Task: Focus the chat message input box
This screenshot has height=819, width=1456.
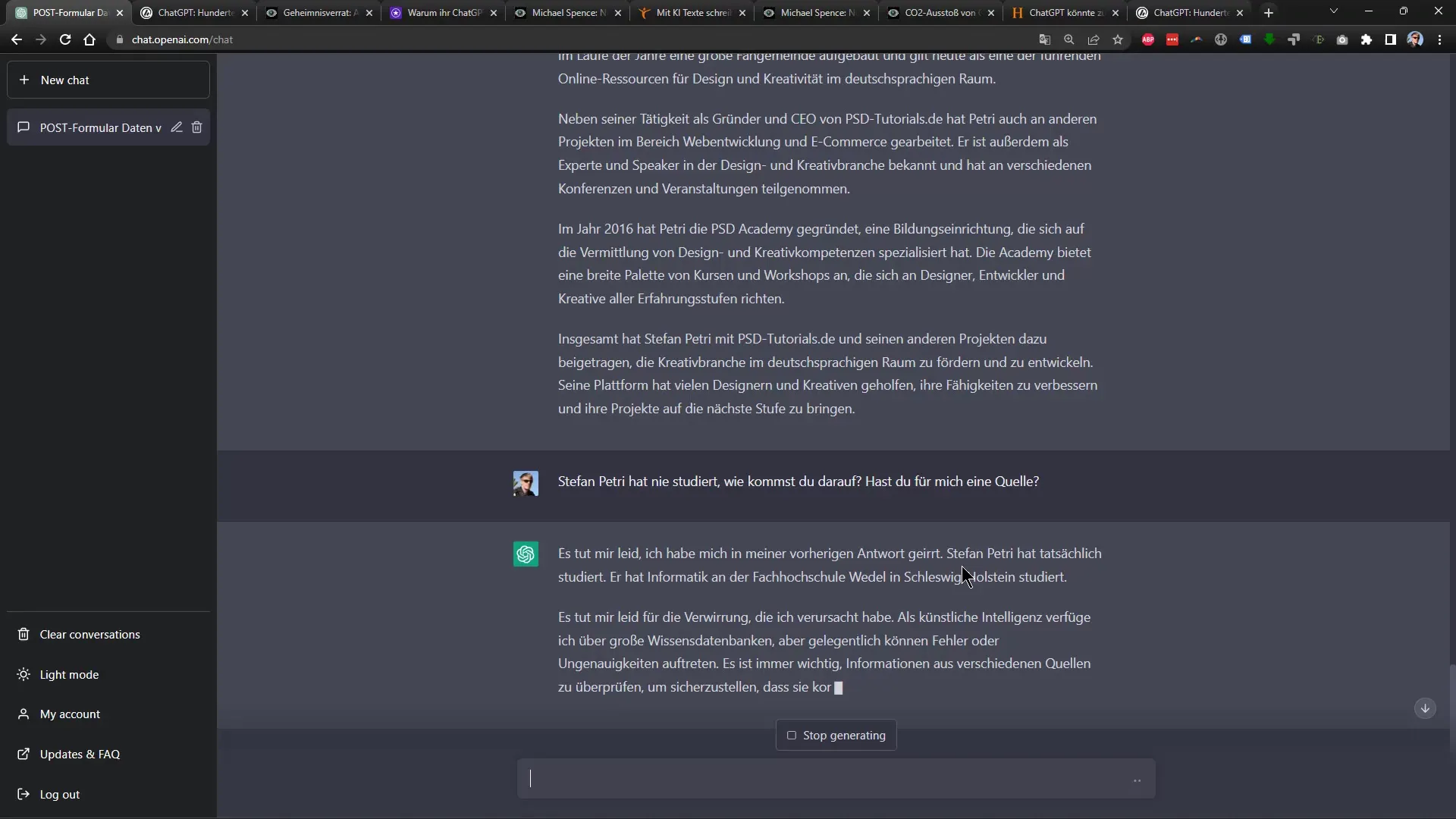Action: (836, 779)
